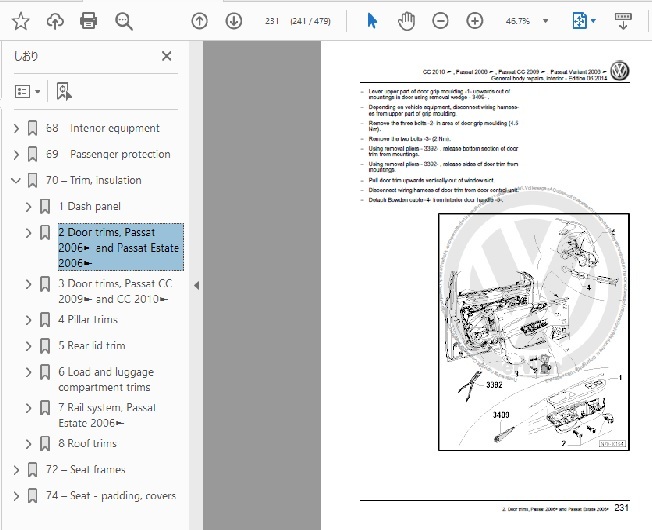Open 72 – Seat frames section
This screenshot has width=652, height=530.
click(86, 470)
